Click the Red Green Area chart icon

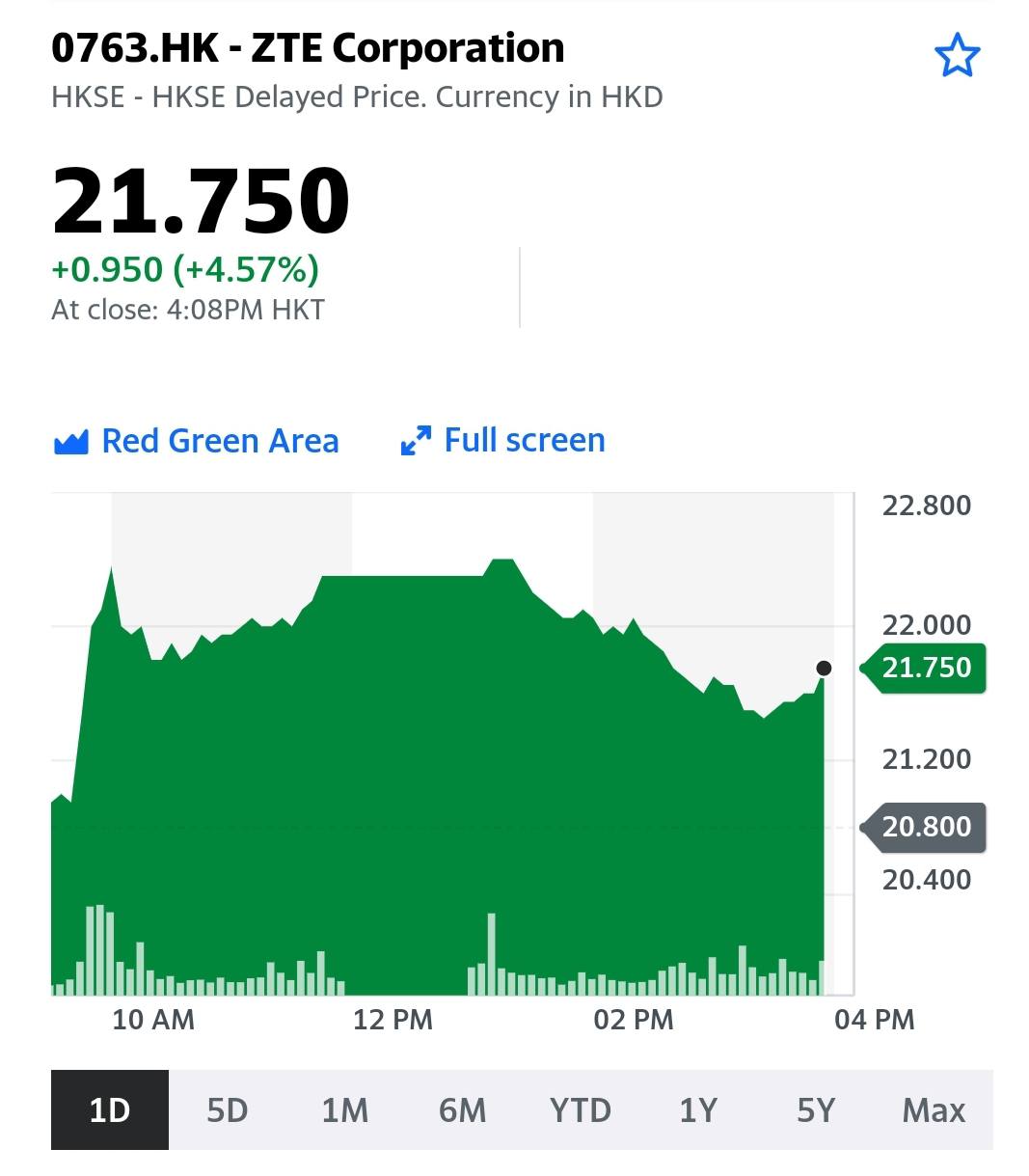(x=71, y=442)
